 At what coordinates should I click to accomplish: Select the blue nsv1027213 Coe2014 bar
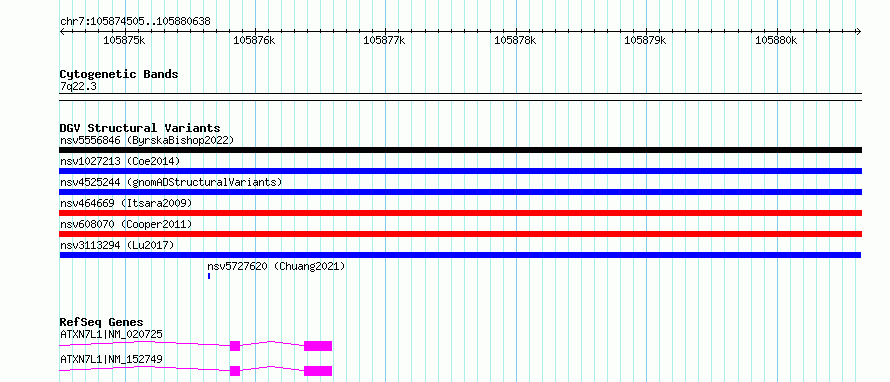[460, 171]
